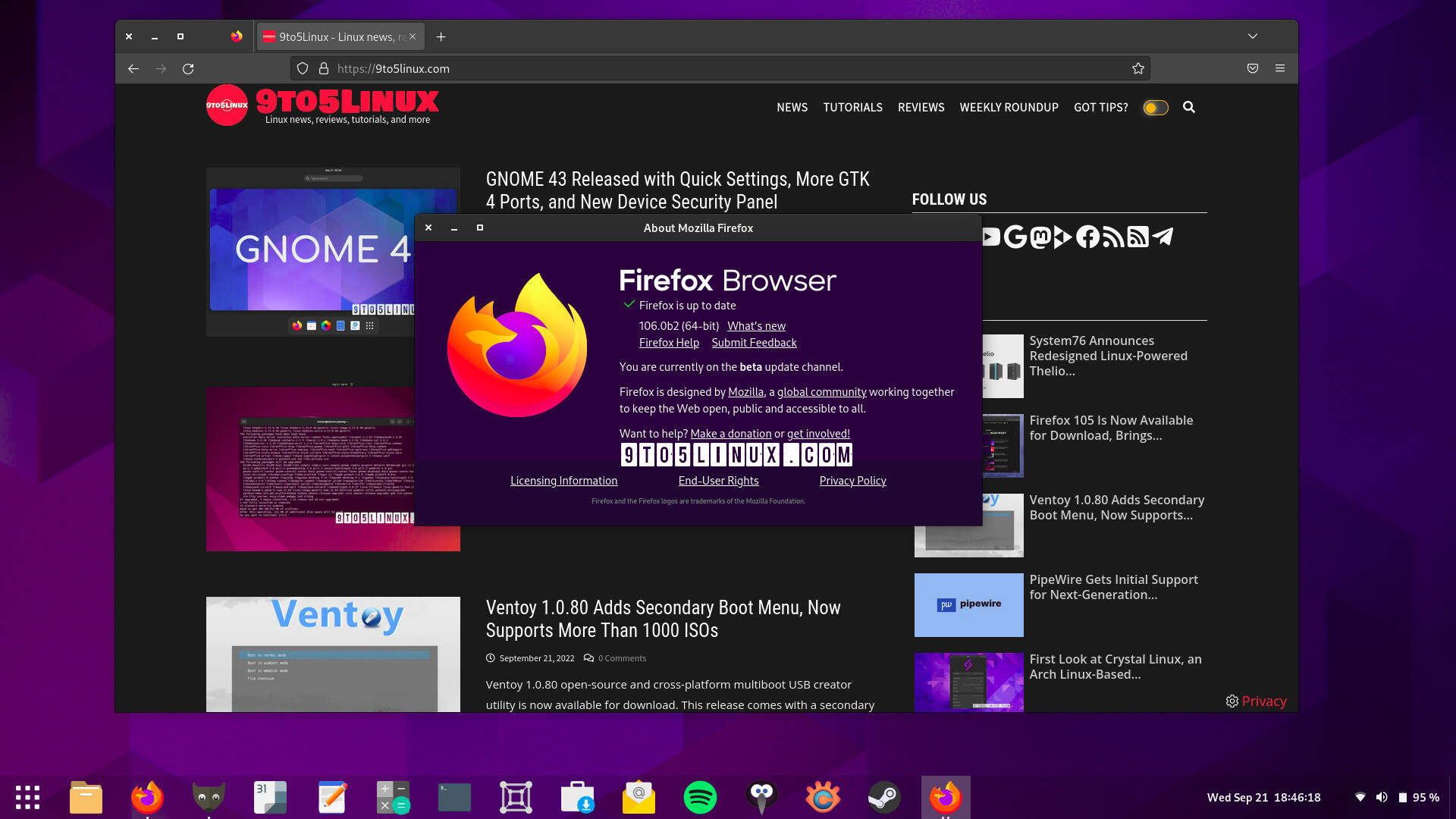Open the Firefox hamburger application menu
The image size is (1456, 819).
(x=1280, y=68)
